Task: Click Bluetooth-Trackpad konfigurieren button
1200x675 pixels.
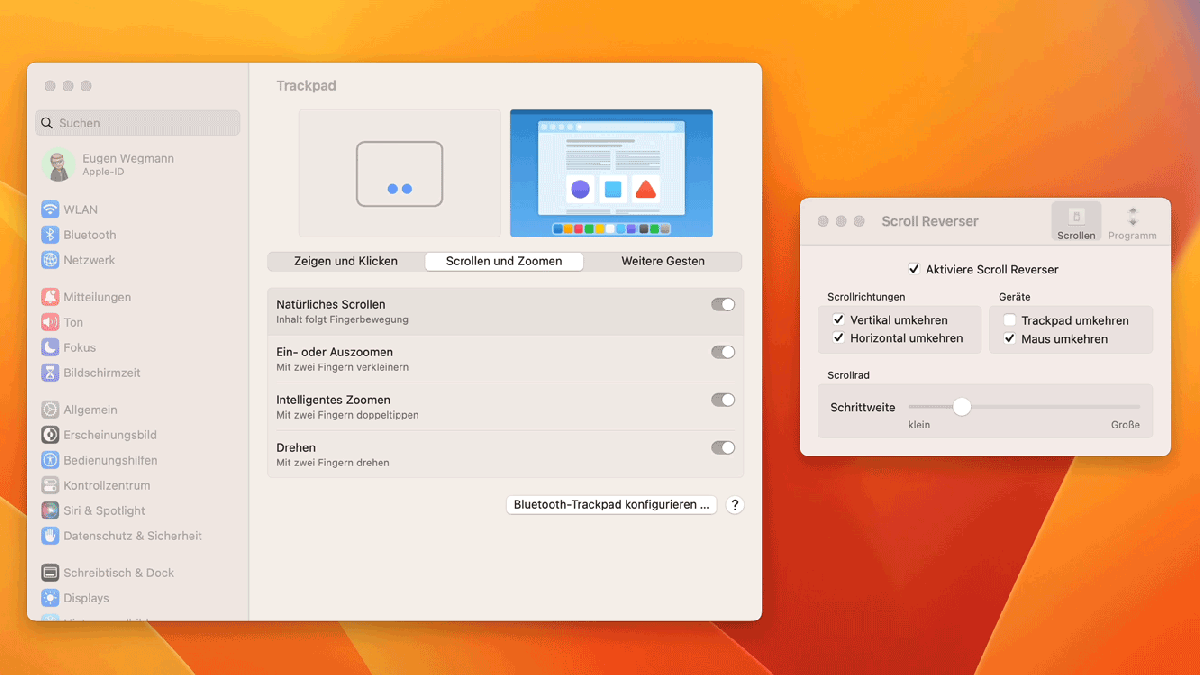Action: click(x=612, y=505)
